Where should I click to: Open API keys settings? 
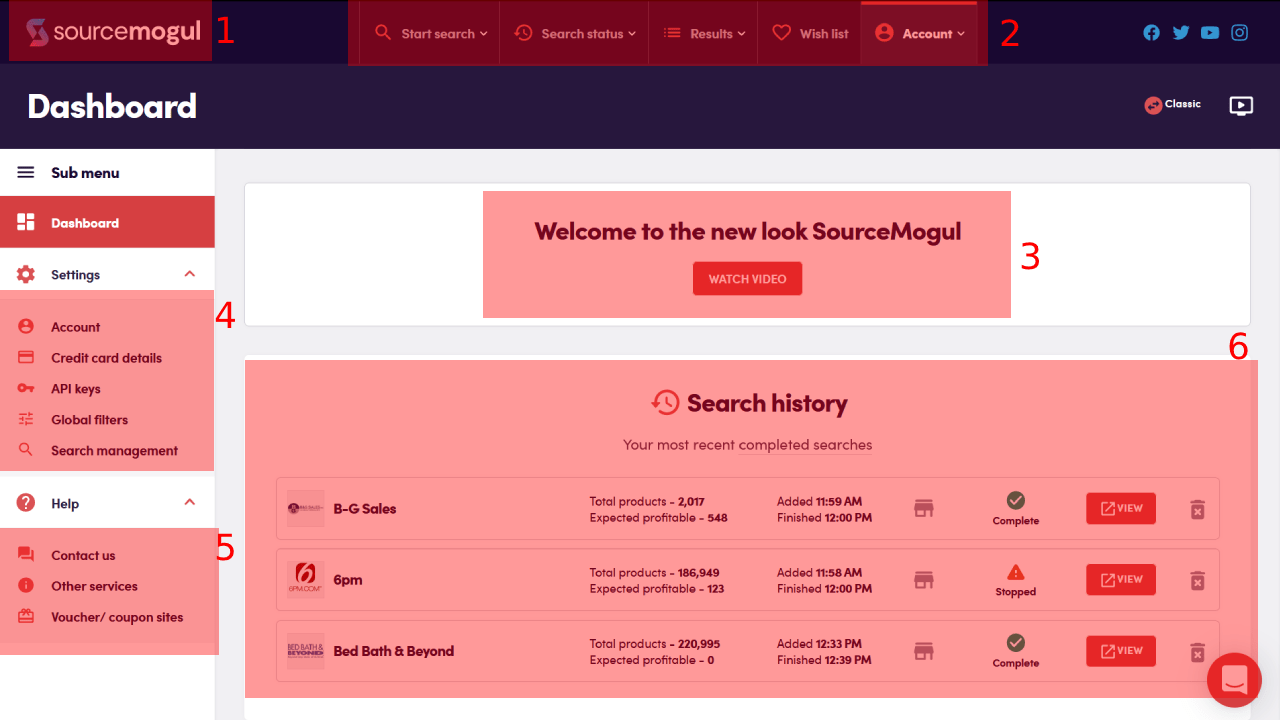(76, 389)
